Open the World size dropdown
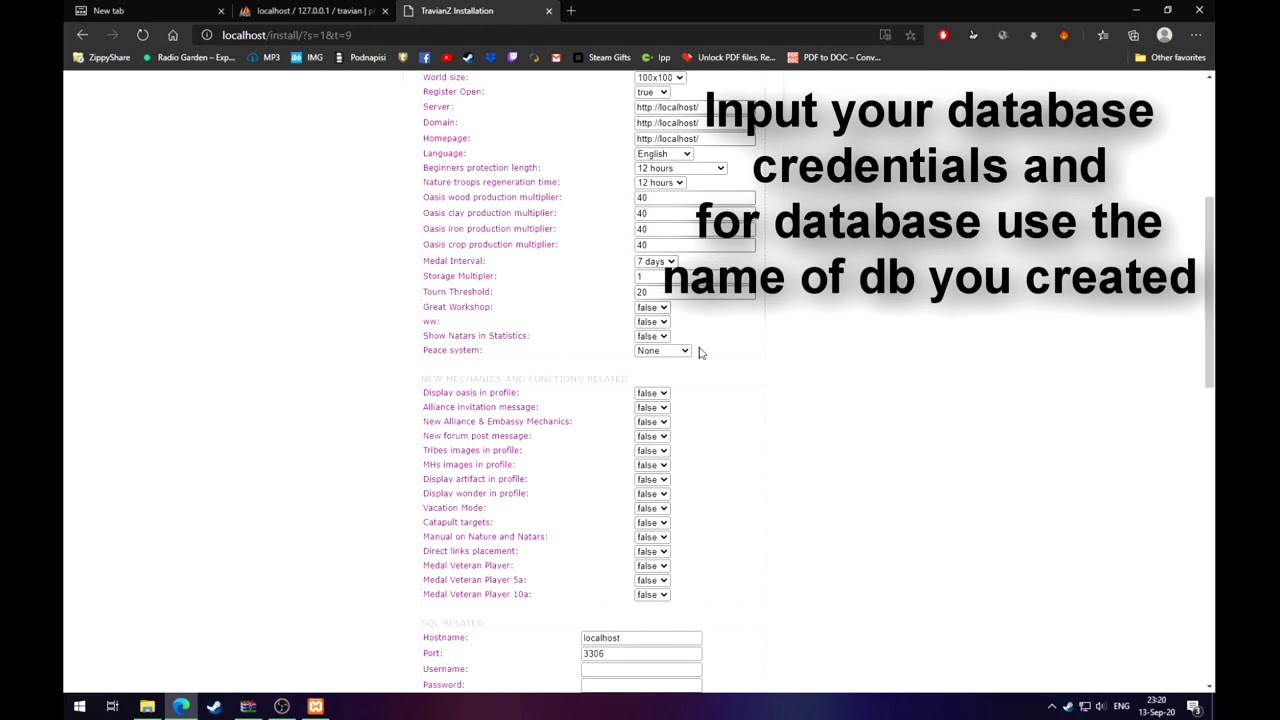 [660, 77]
